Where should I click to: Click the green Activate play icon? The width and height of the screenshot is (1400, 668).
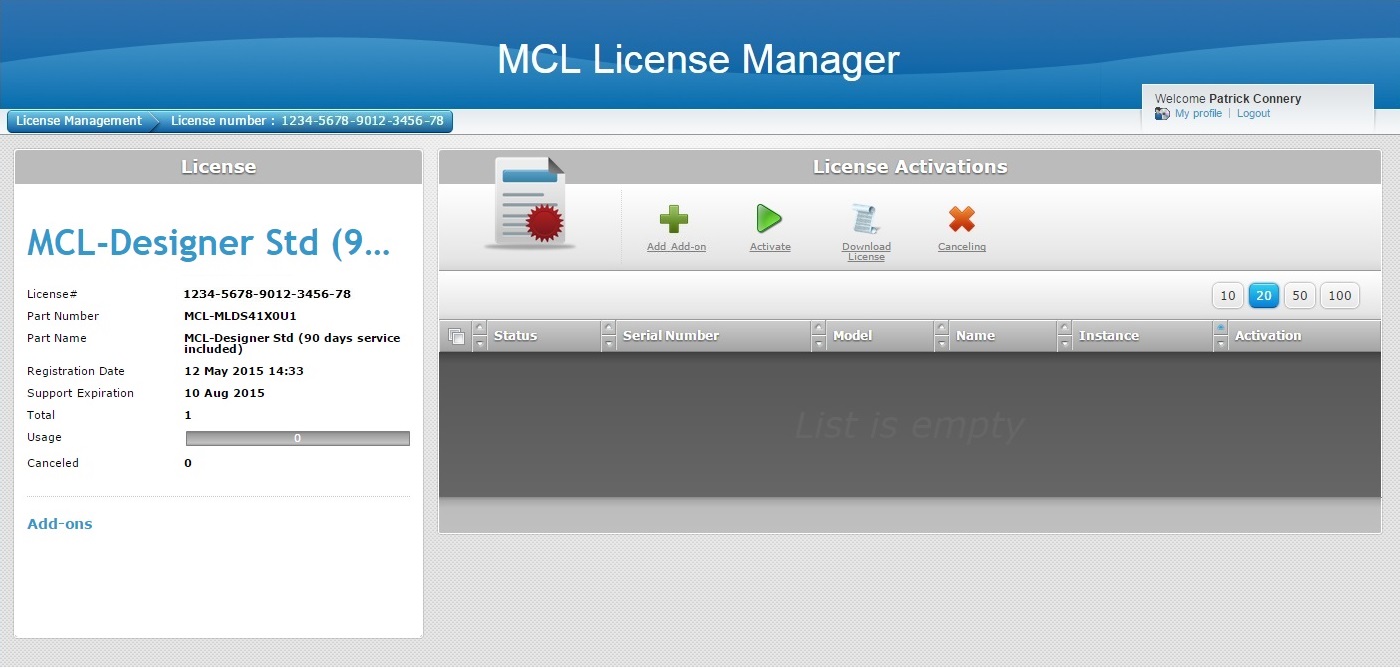click(x=769, y=219)
